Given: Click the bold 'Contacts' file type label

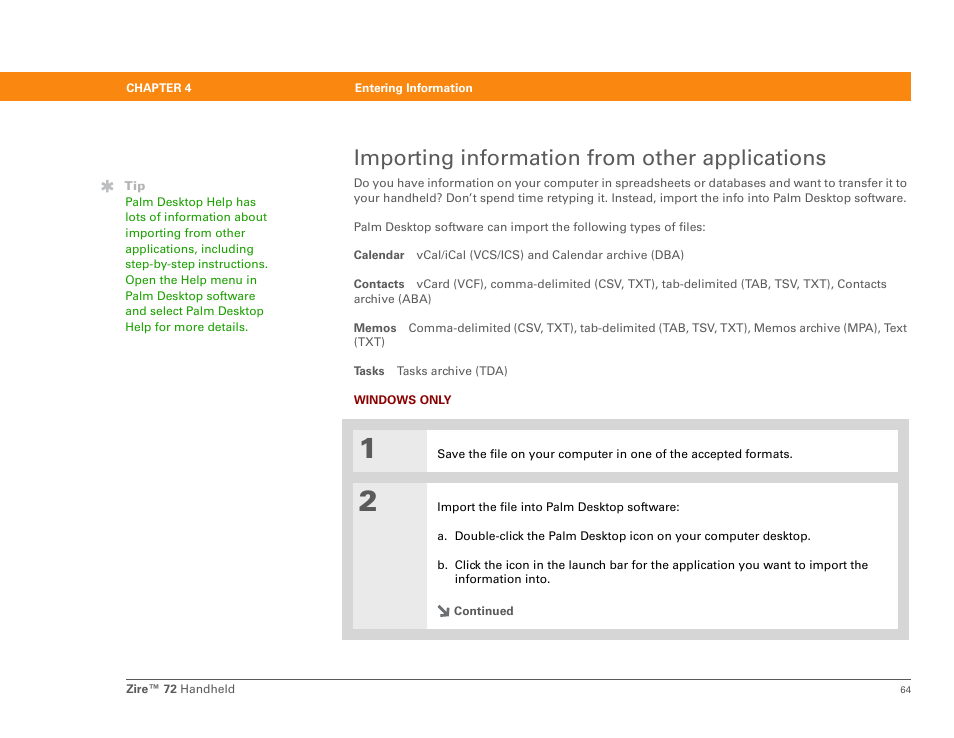Looking at the screenshot, I should [379, 284].
